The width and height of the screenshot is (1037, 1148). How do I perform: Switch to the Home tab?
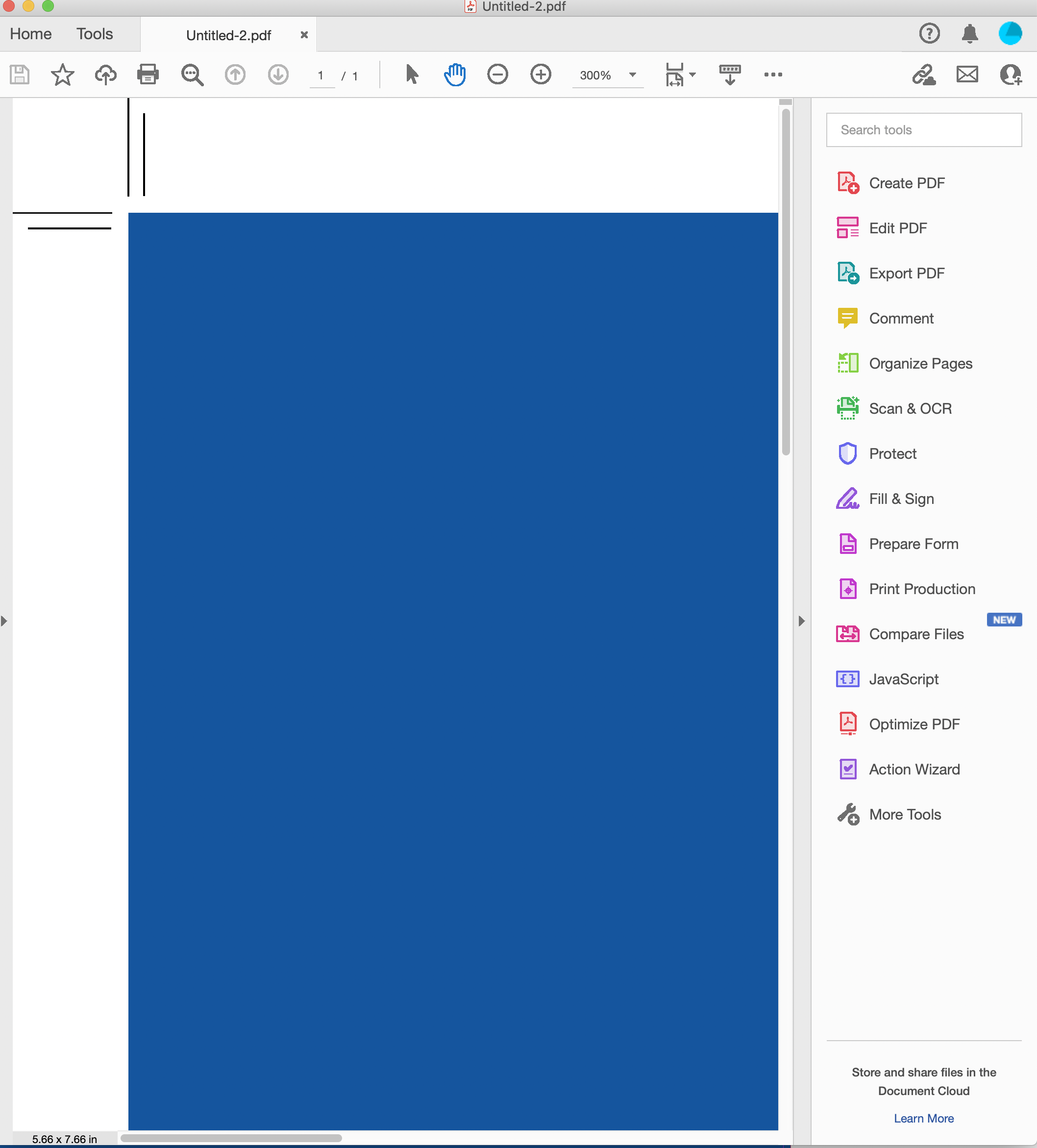[x=30, y=34]
